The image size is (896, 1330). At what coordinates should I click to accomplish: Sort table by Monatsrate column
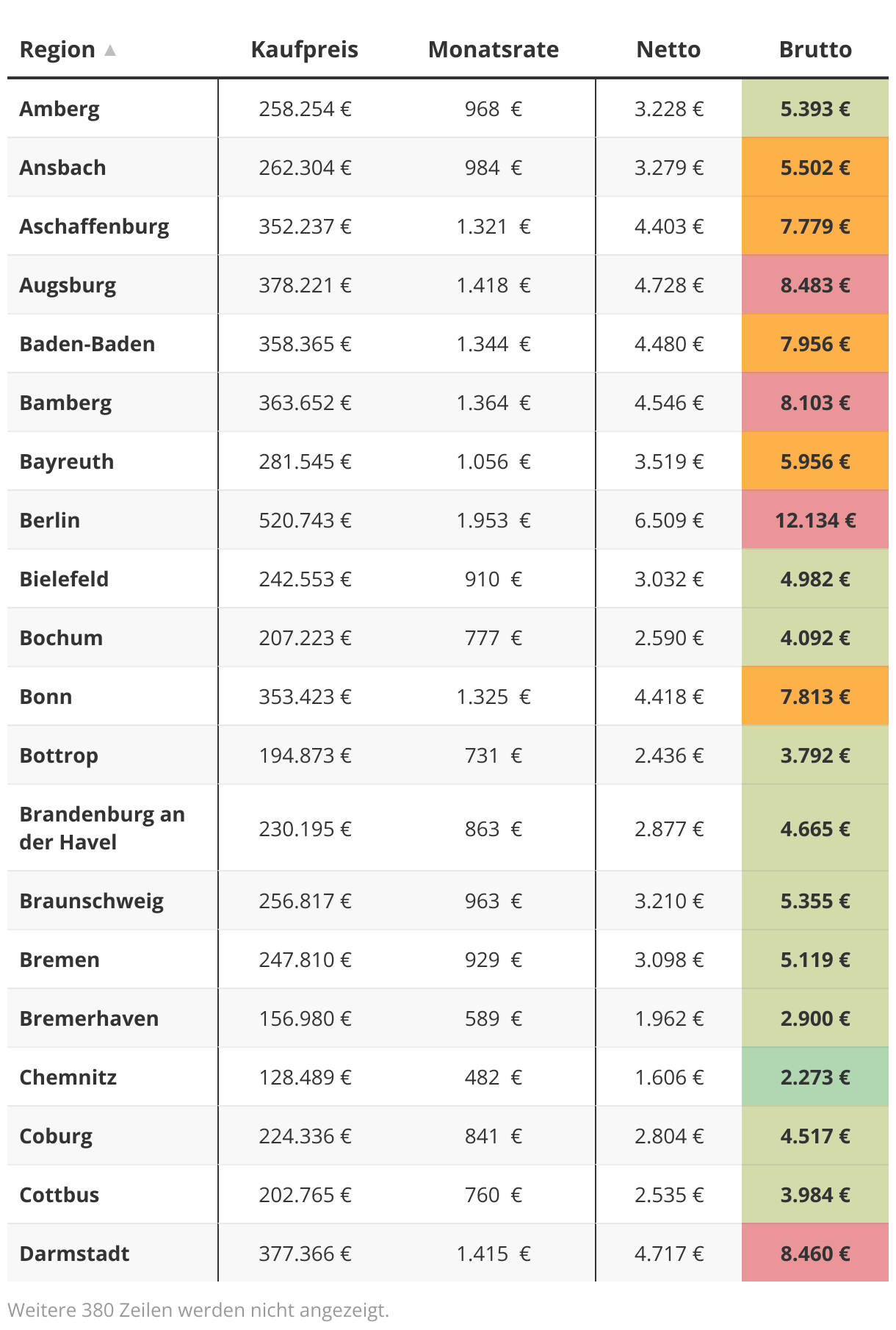[x=493, y=50]
